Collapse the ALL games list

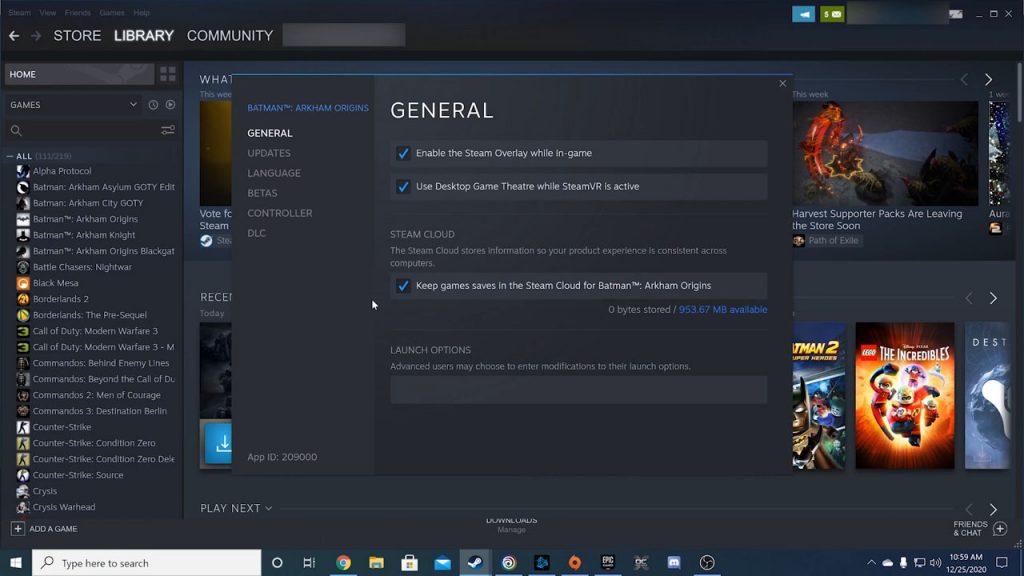(x=10, y=156)
